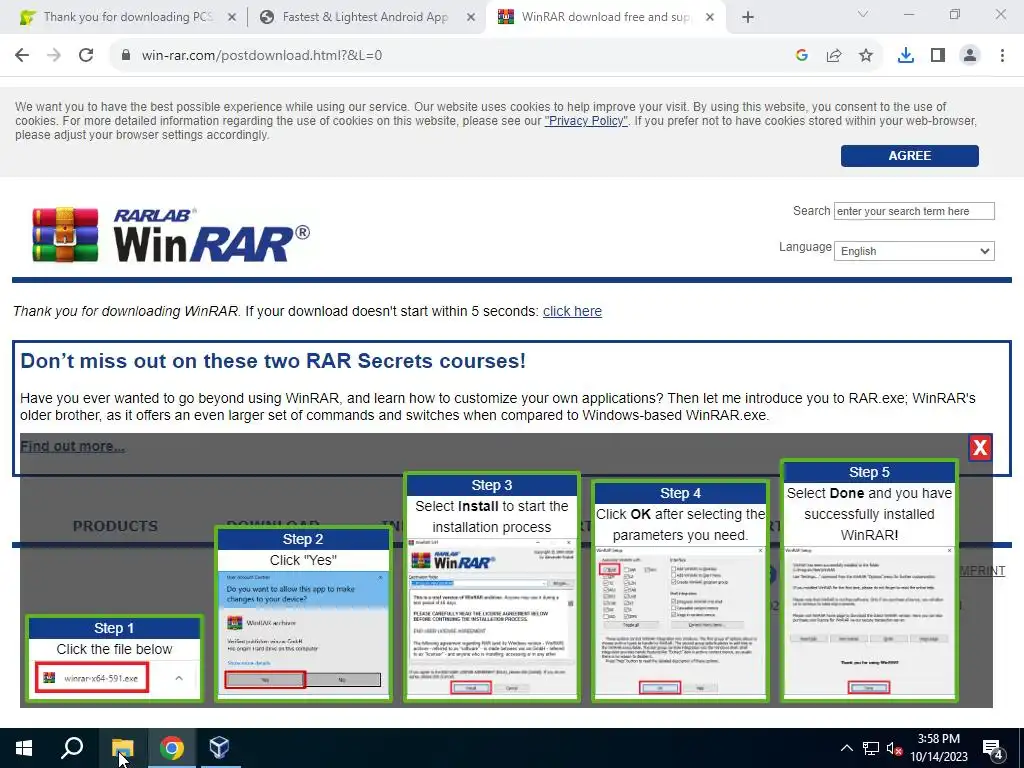This screenshot has height=768, width=1024.
Task: Open the Privacy Policy link
Action: click(x=586, y=121)
